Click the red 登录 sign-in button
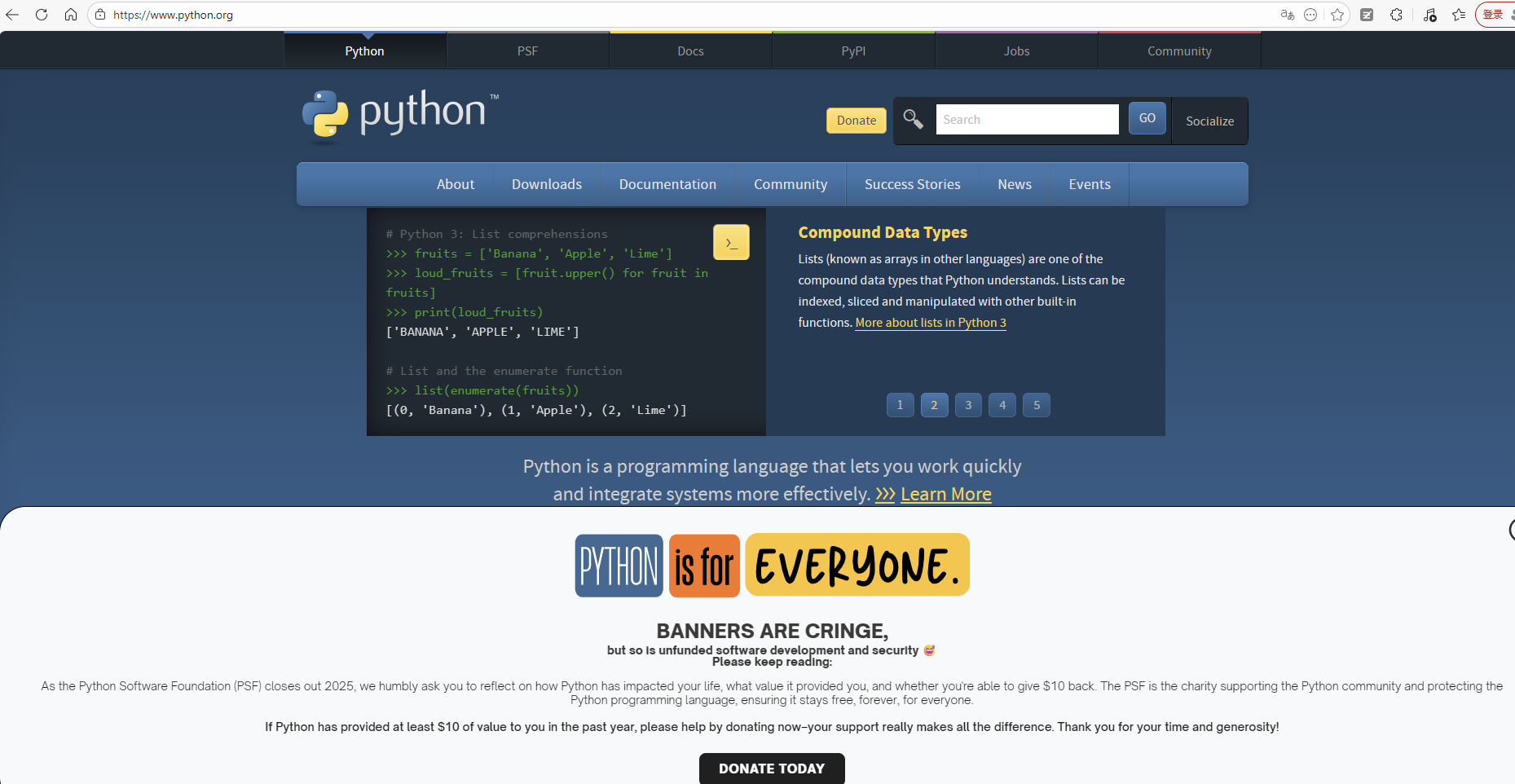The image size is (1515, 784). pos(1495,15)
